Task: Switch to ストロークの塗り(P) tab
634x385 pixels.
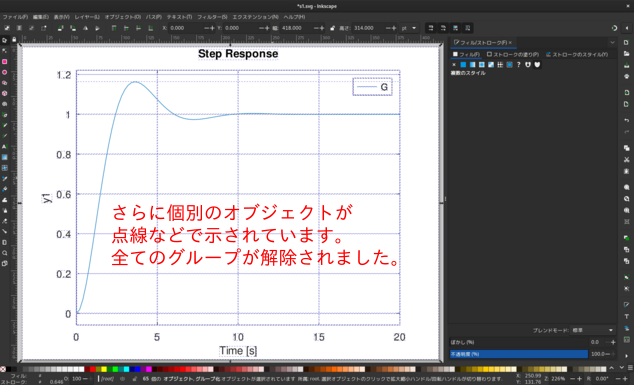Action: (513, 54)
